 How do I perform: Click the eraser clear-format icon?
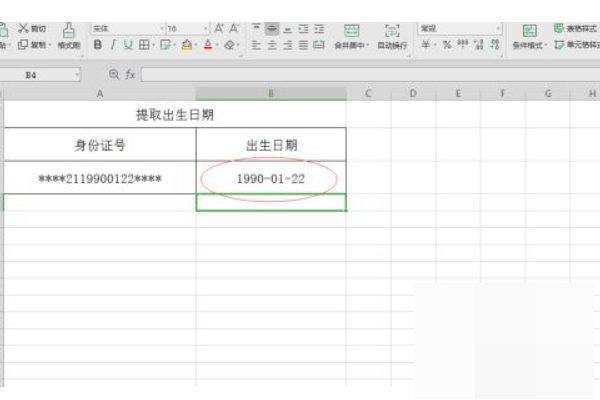230,45
